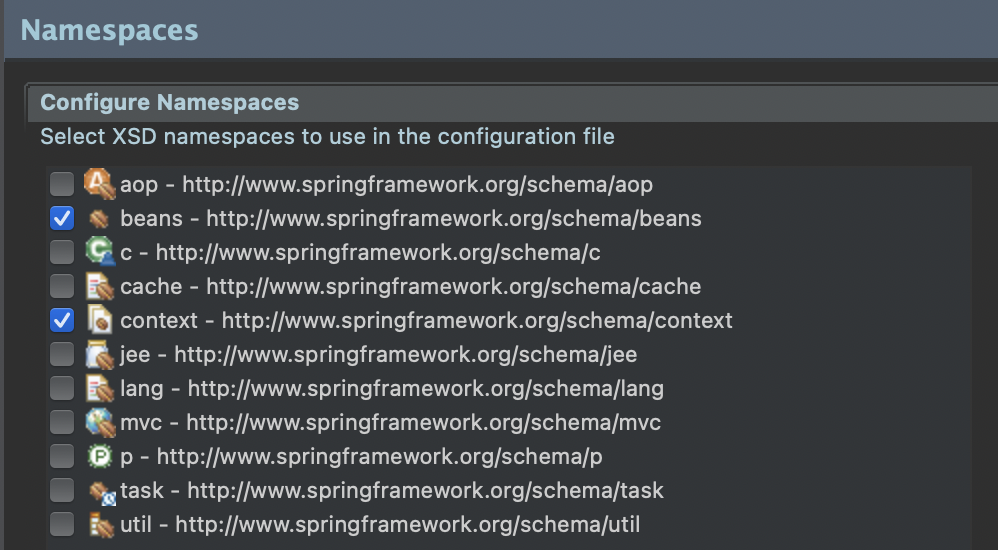Click the lang namespace icon
The height and width of the screenshot is (550, 998).
pos(100,388)
